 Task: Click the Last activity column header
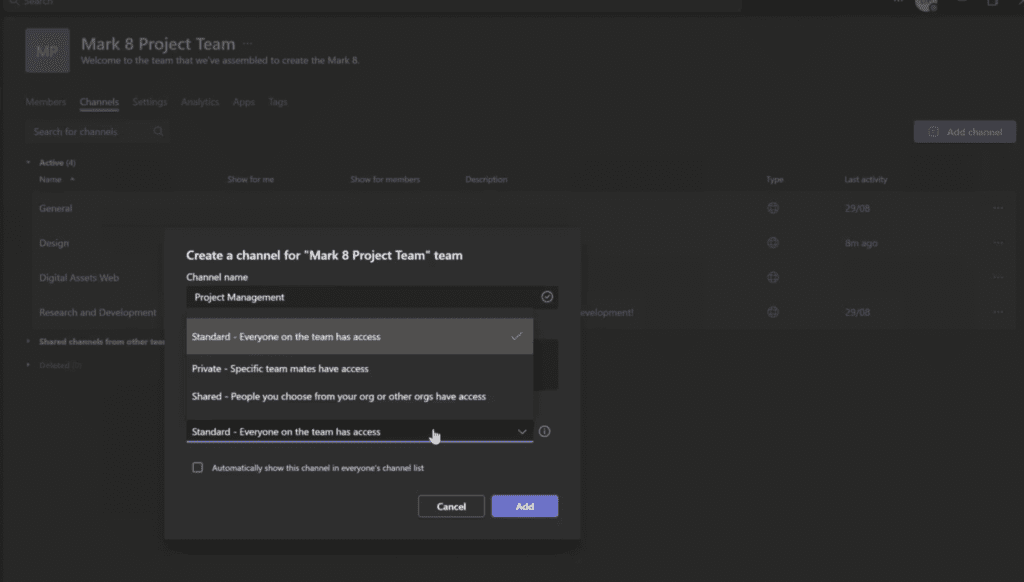click(x=866, y=179)
